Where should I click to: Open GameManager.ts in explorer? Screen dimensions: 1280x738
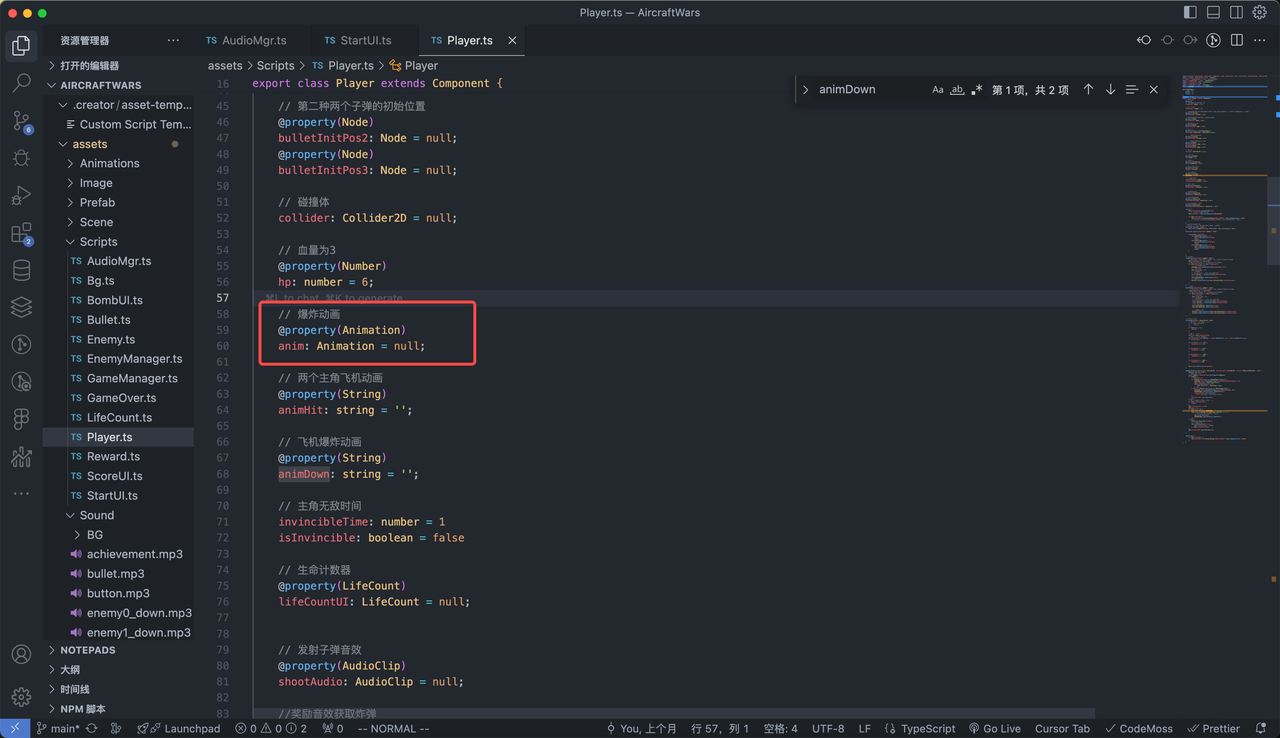pos(132,378)
